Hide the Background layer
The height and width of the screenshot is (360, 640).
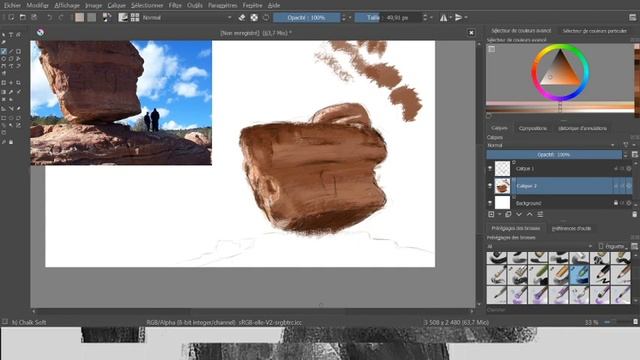490,203
